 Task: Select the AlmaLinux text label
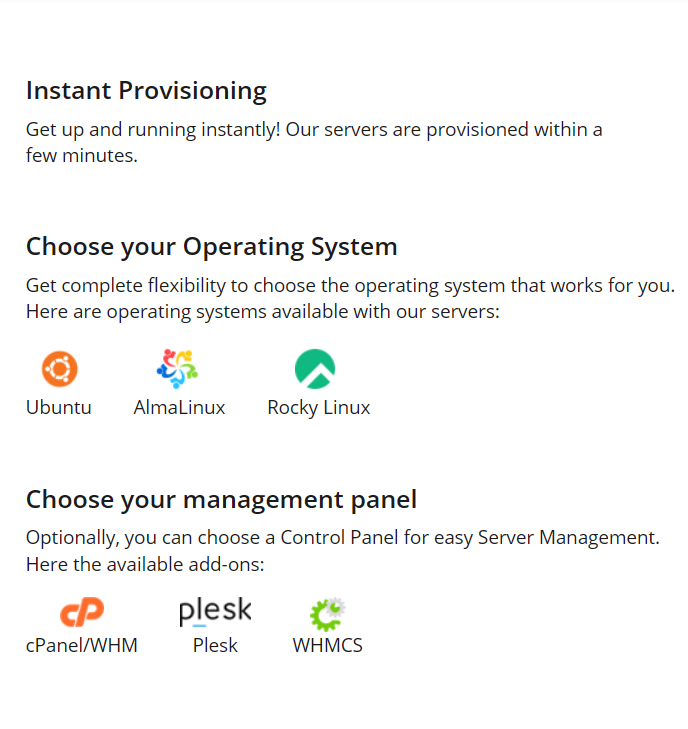coord(179,407)
